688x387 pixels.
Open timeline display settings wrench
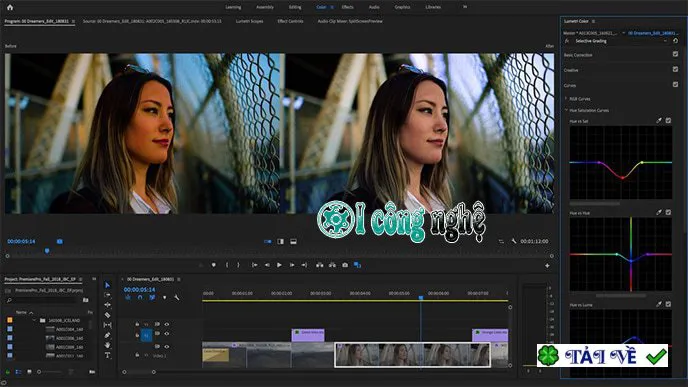pos(177,297)
